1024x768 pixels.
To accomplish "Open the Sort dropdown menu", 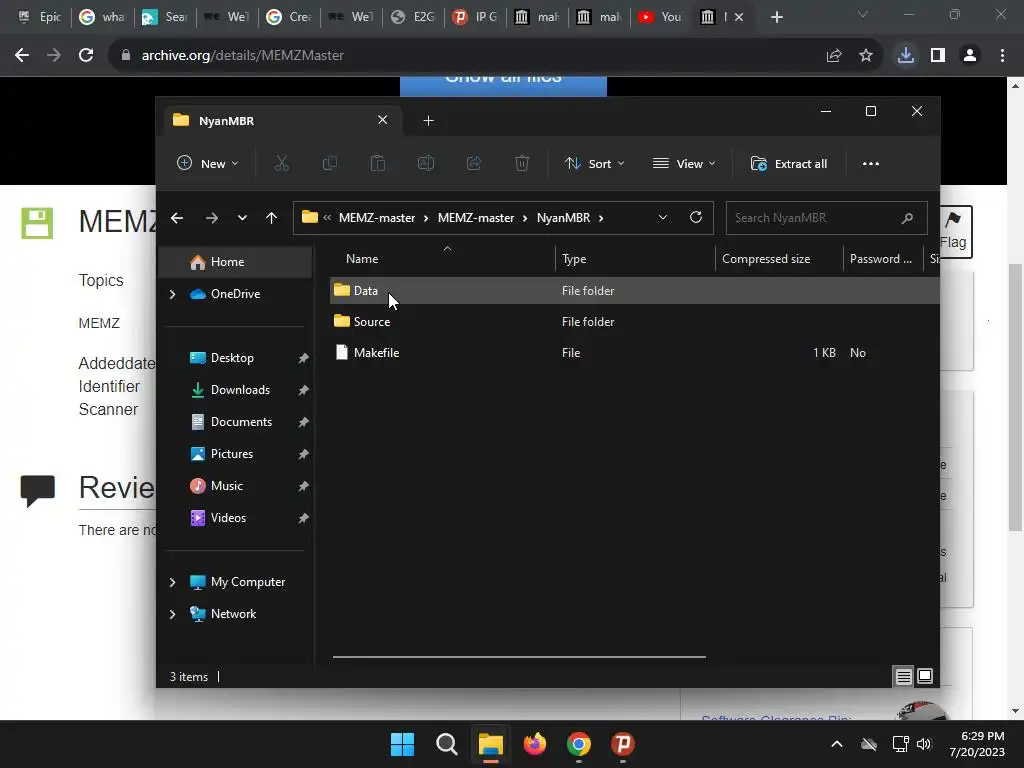I will click(x=594, y=163).
